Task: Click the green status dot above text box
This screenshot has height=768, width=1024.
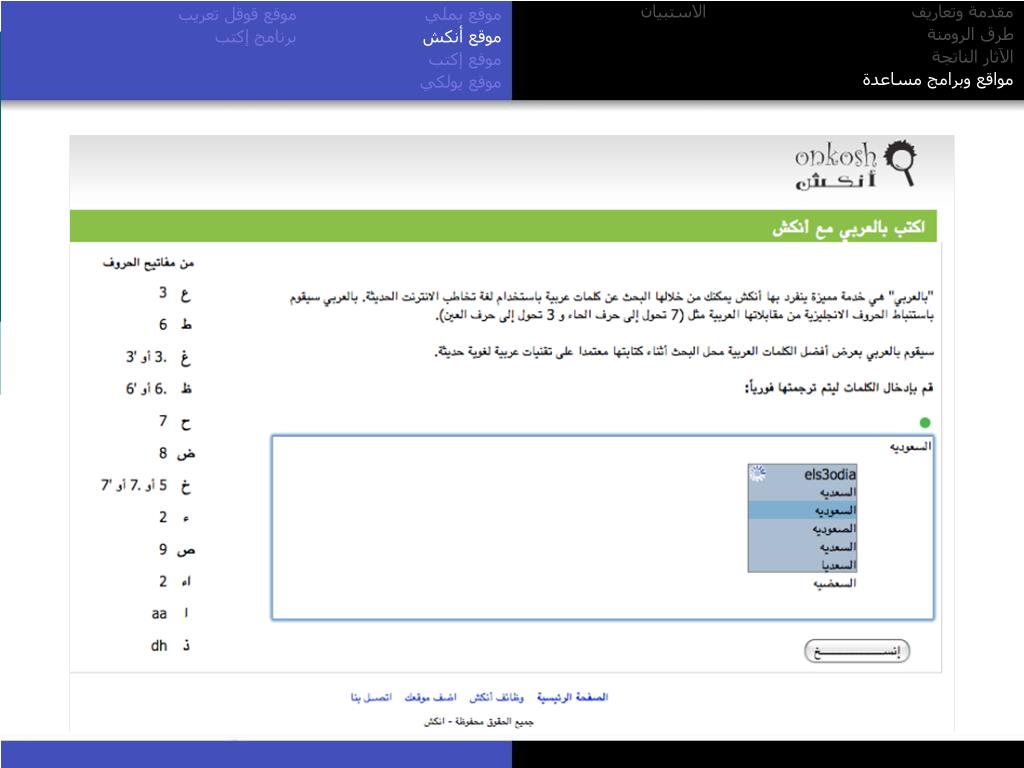Action: (x=925, y=423)
